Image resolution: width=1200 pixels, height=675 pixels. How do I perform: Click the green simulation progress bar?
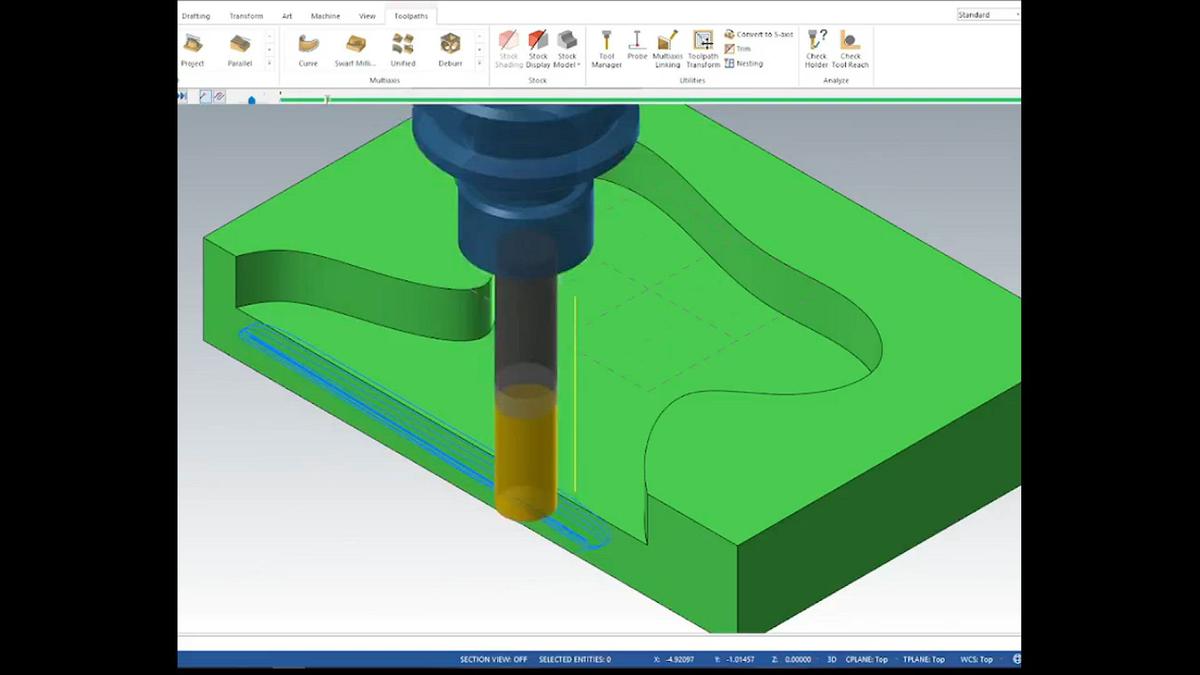650,99
